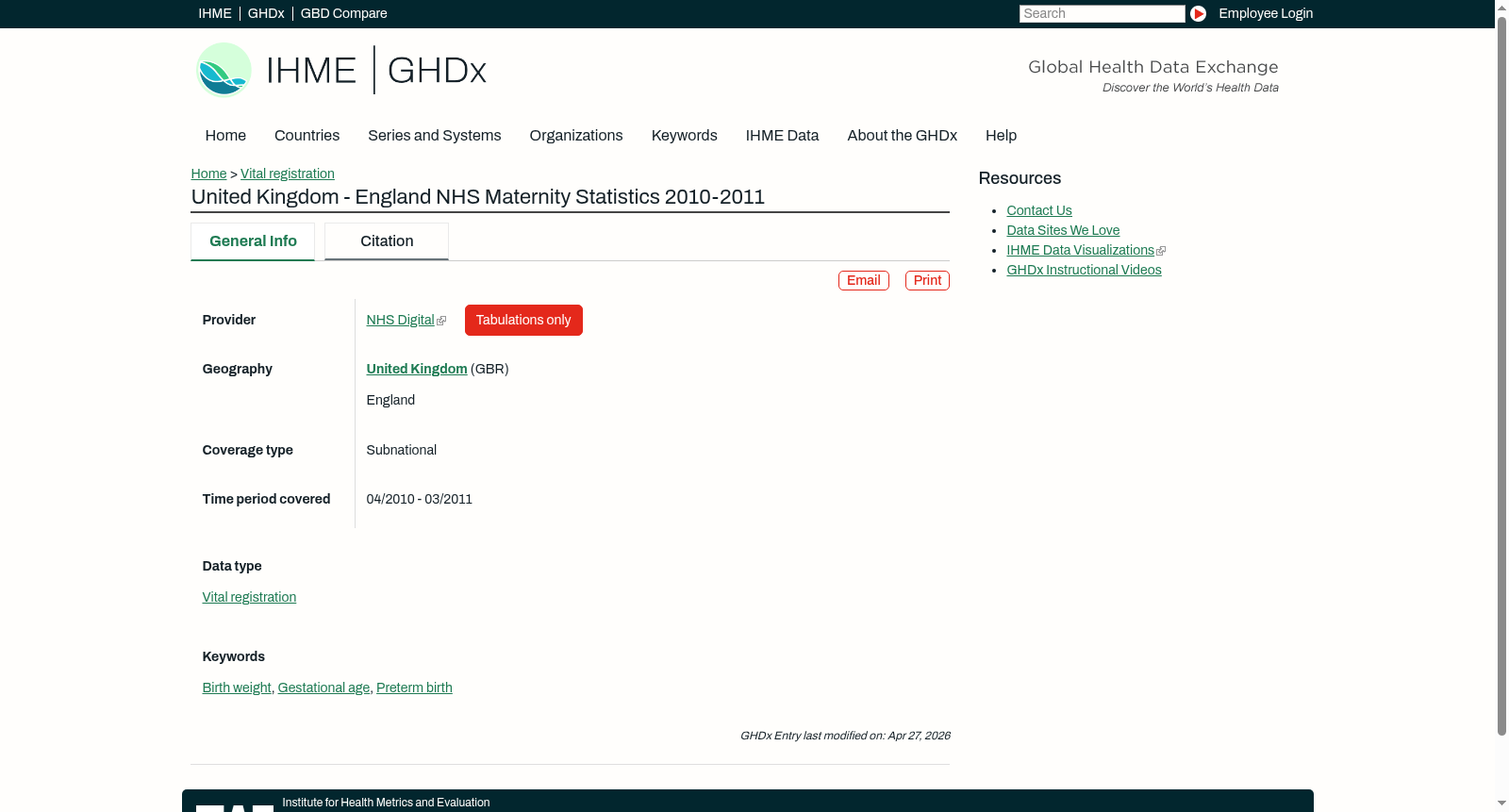Open the Gestational age keyword link
The image size is (1509, 812).
[323, 688]
